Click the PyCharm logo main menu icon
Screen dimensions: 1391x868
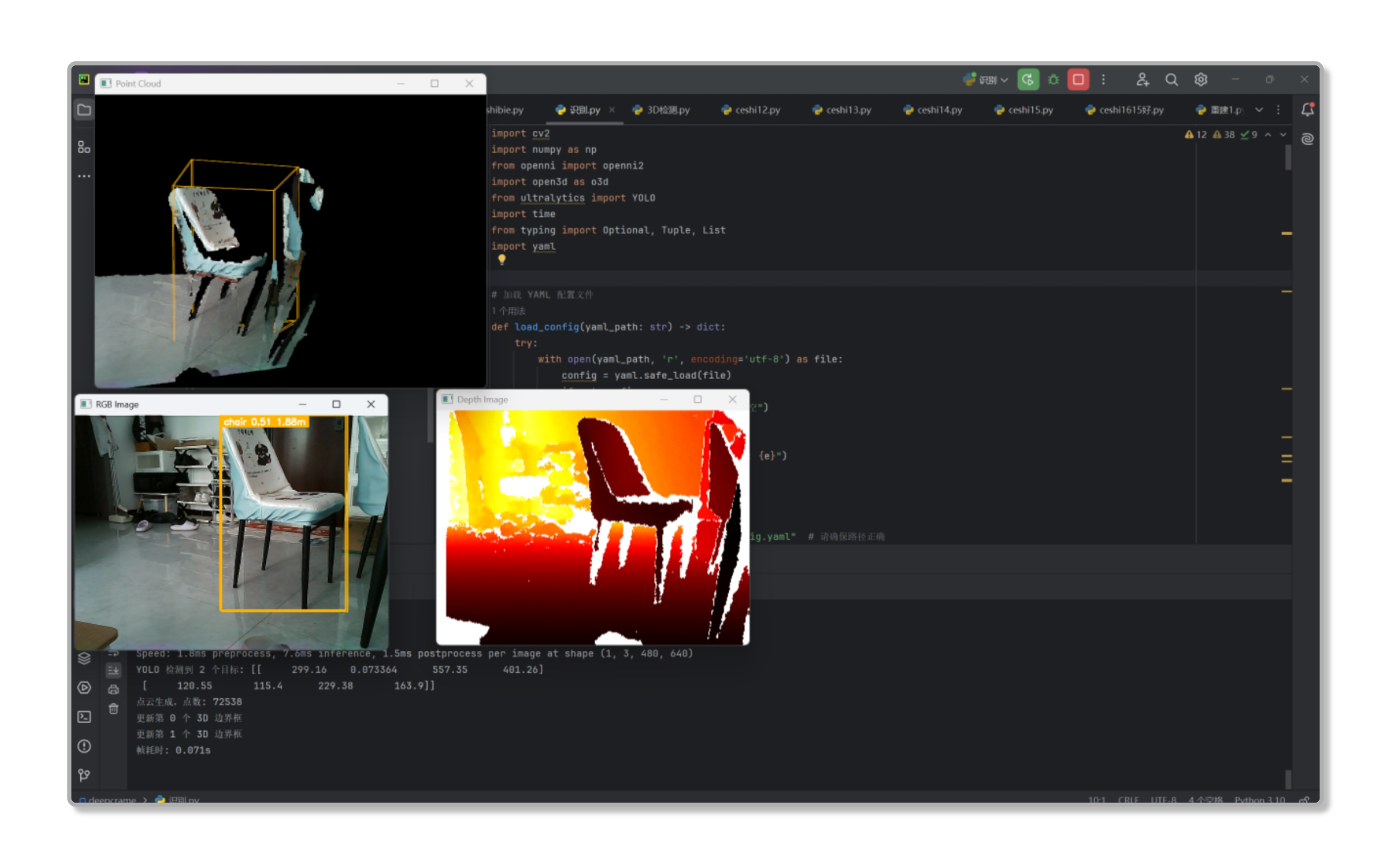[x=84, y=79]
